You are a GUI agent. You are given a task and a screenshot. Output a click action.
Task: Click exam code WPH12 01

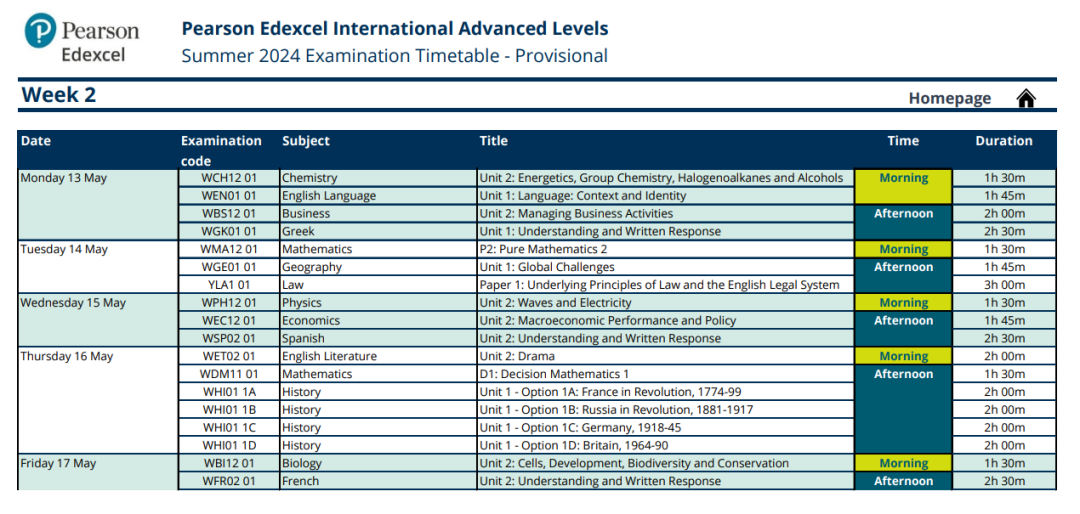(228, 302)
